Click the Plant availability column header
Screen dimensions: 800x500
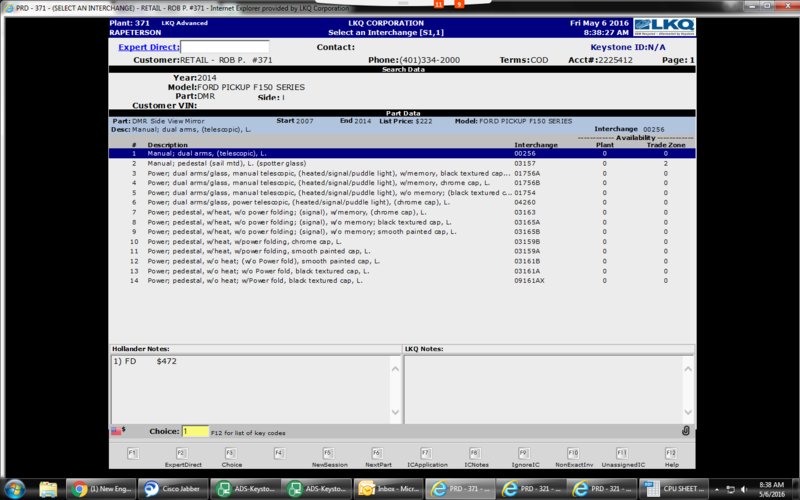point(605,145)
